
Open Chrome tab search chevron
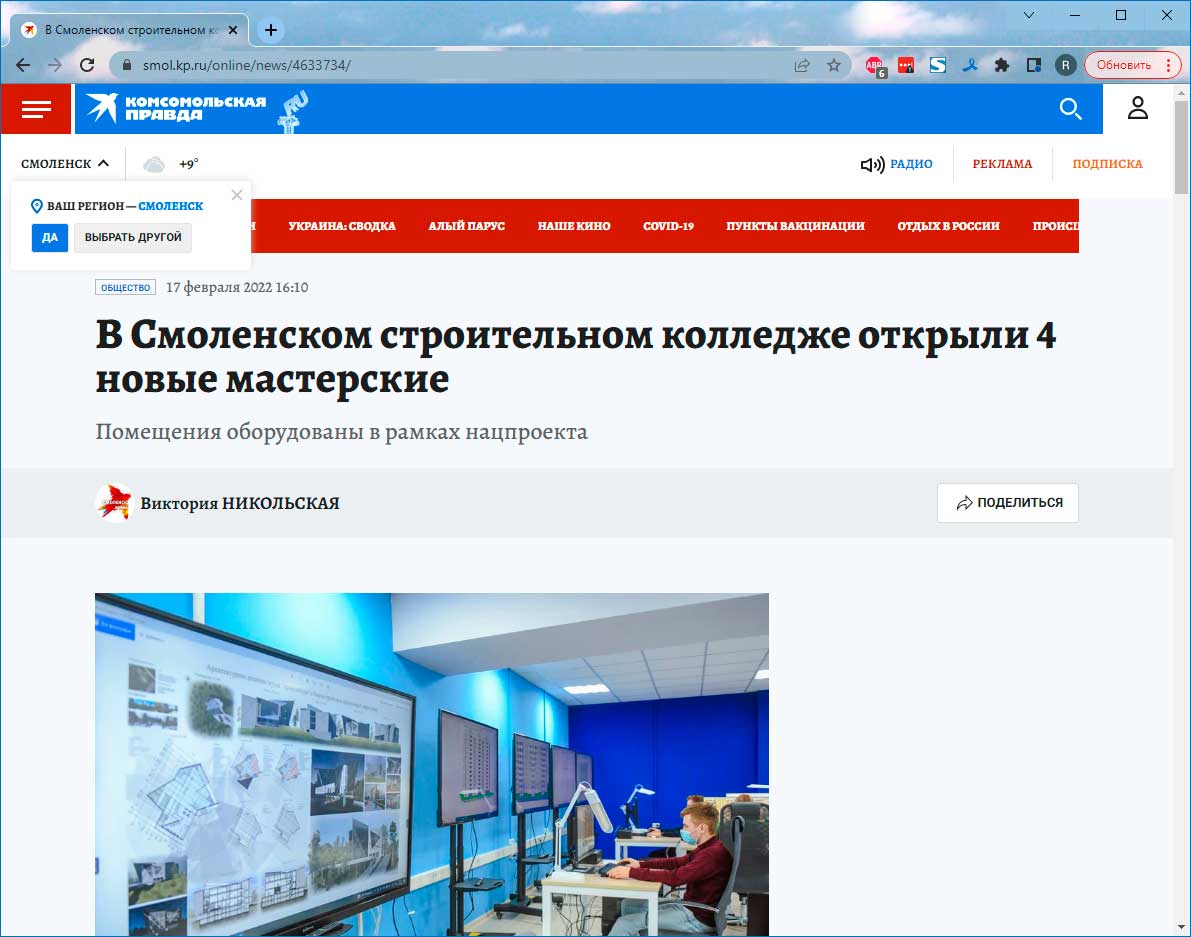pos(1030,15)
